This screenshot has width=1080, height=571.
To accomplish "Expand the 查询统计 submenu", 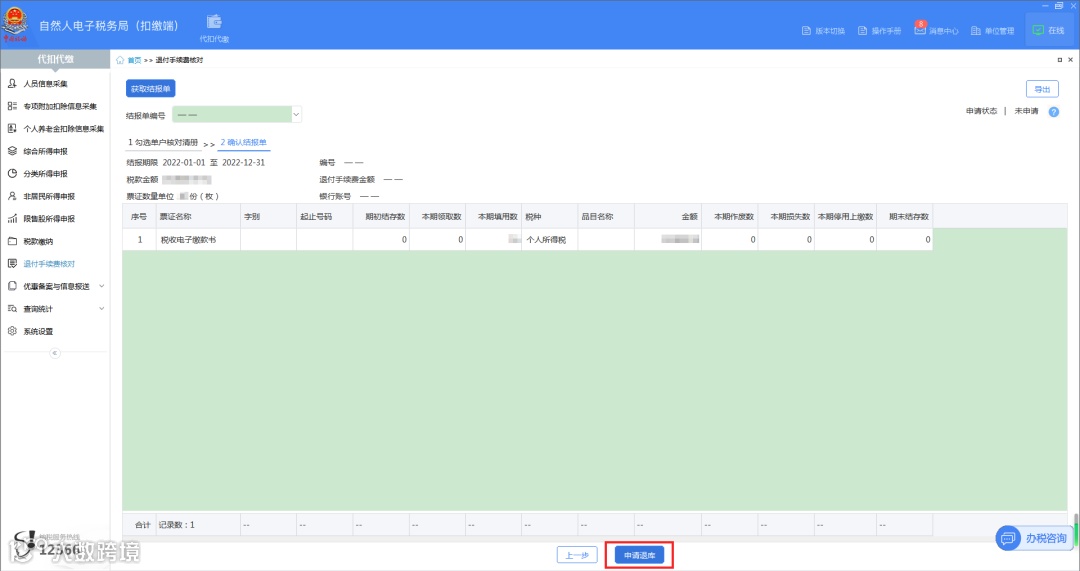I will tap(102, 309).
